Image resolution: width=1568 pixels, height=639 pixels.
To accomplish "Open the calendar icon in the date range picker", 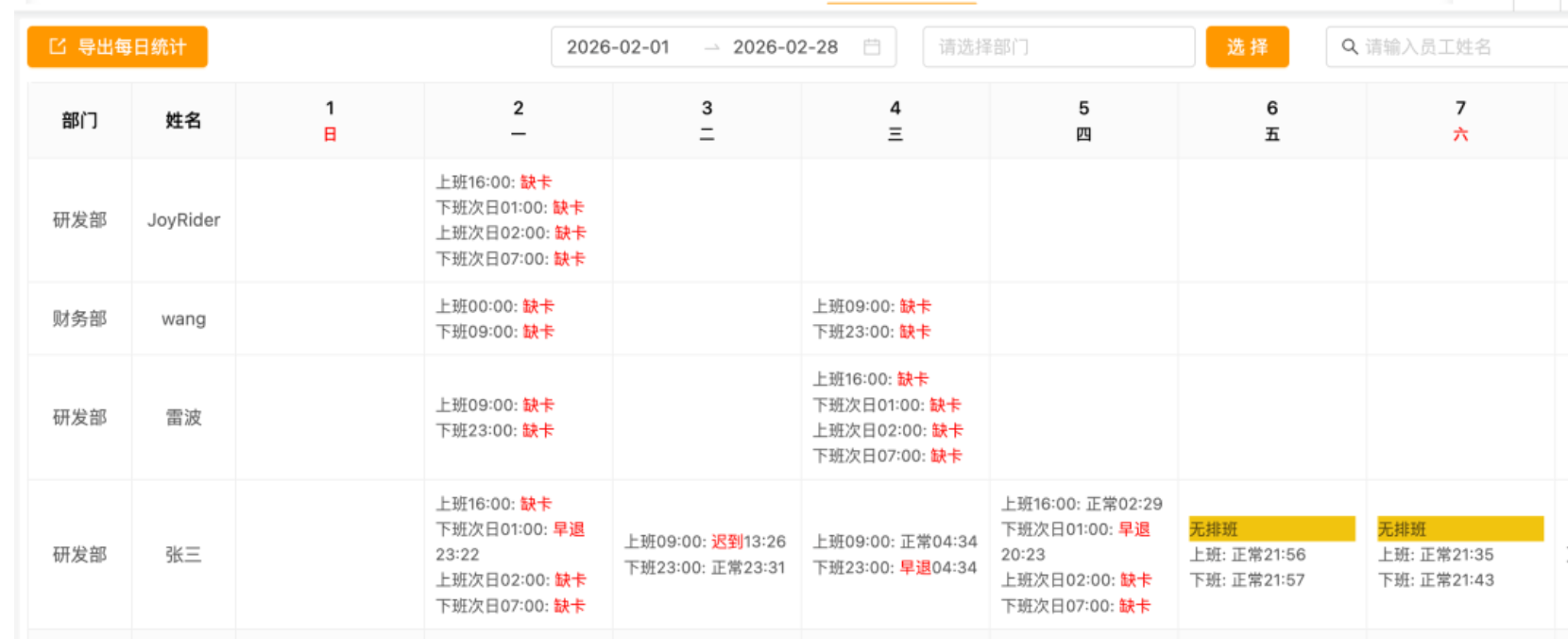I will pos(872,46).
